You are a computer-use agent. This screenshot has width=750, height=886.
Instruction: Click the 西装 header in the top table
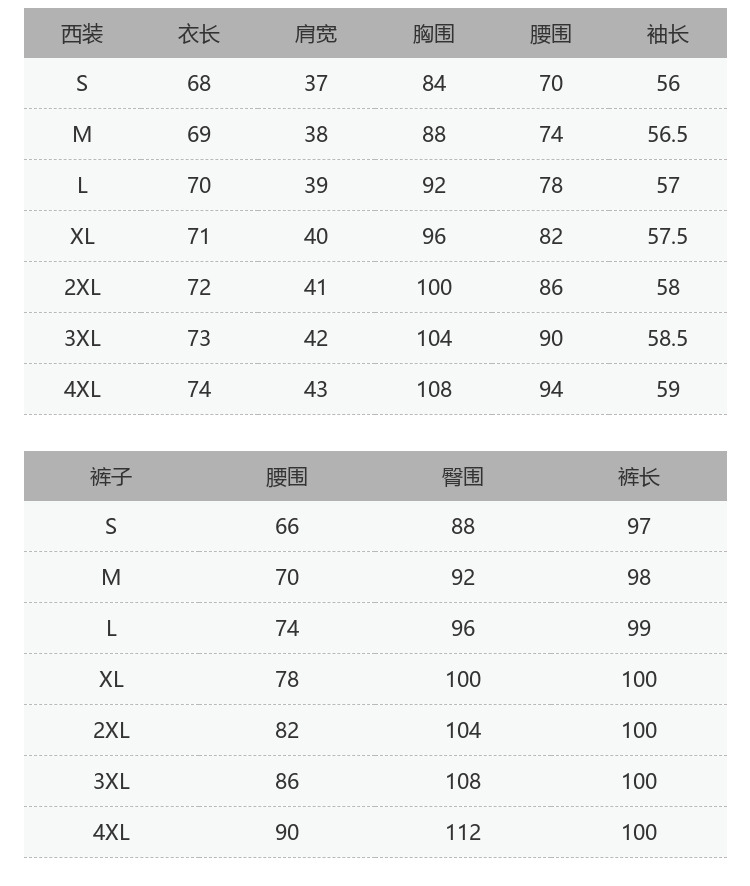tap(82, 34)
